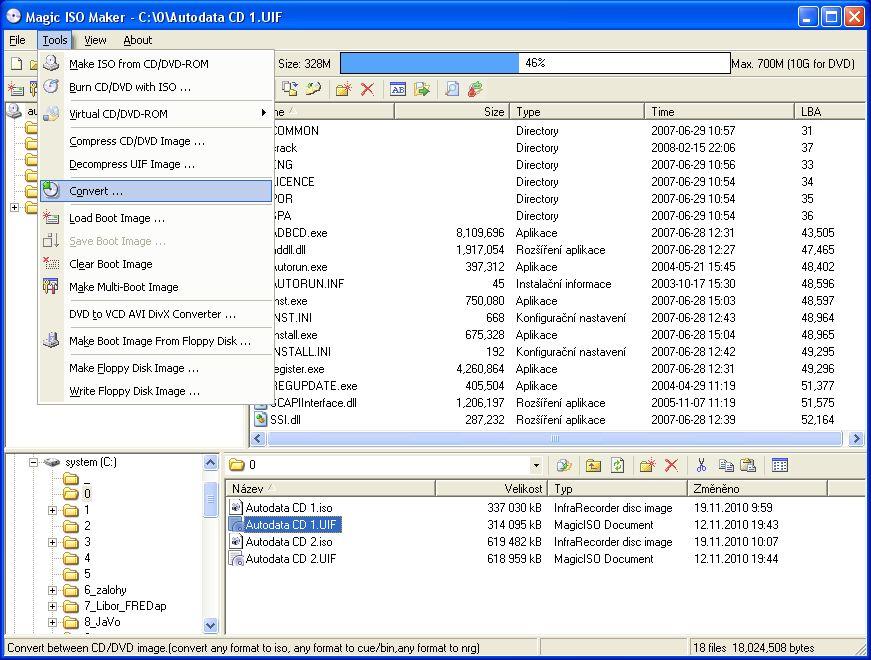Open the File menu
Image resolution: width=871 pixels, height=660 pixels.
click(17, 40)
